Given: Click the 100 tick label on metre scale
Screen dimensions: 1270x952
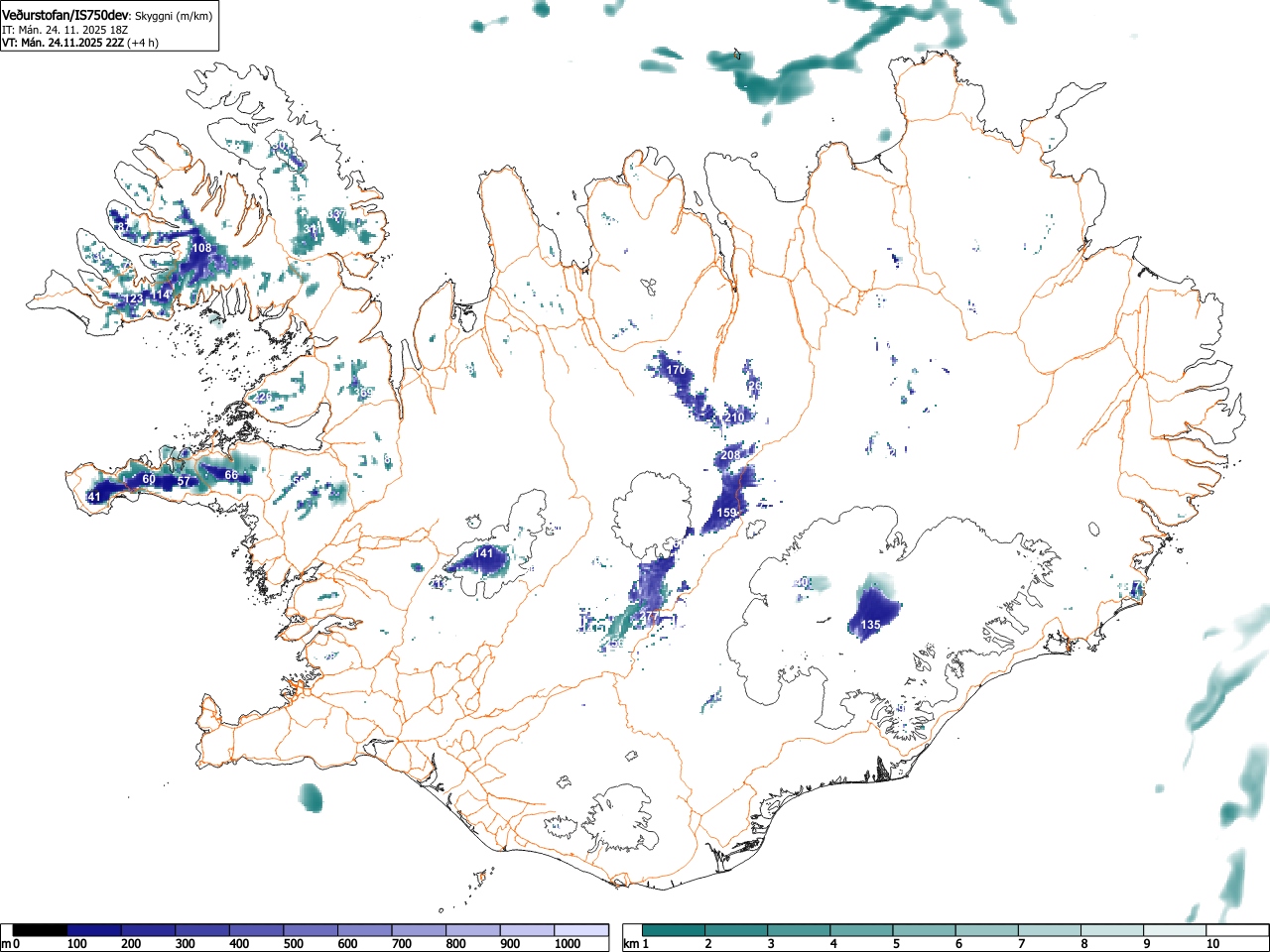Looking at the screenshot, I should tap(77, 944).
